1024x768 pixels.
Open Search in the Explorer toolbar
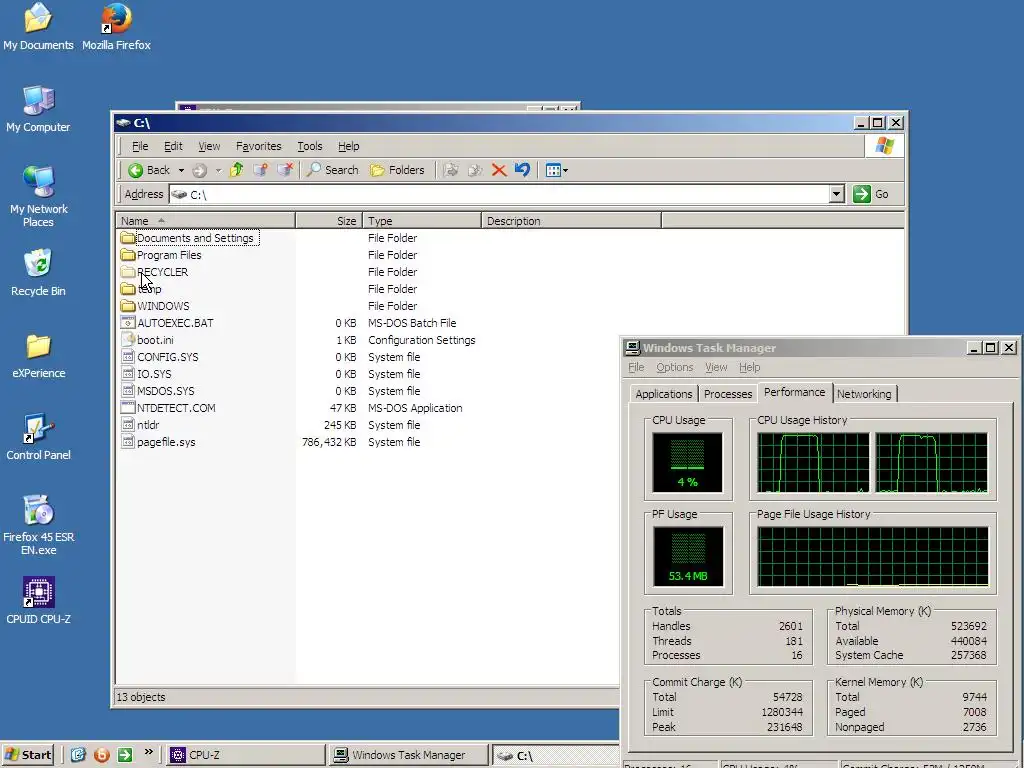tap(332, 170)
